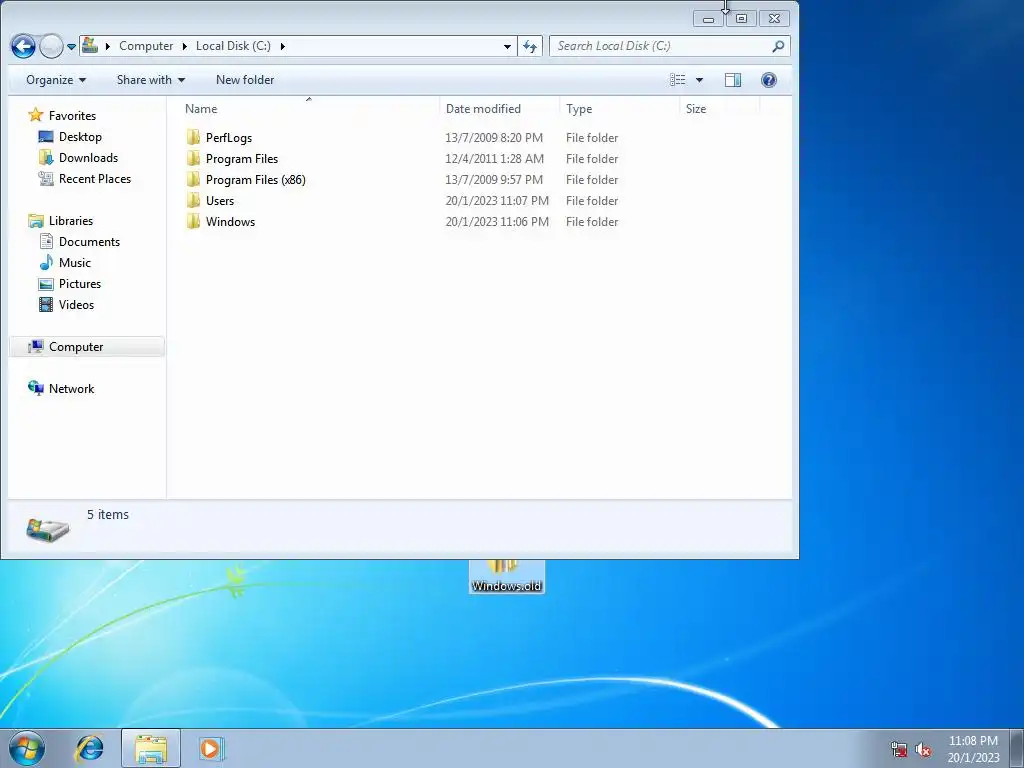
Task: Select the Windows folder icon
Action: click(x=193, y=221)
